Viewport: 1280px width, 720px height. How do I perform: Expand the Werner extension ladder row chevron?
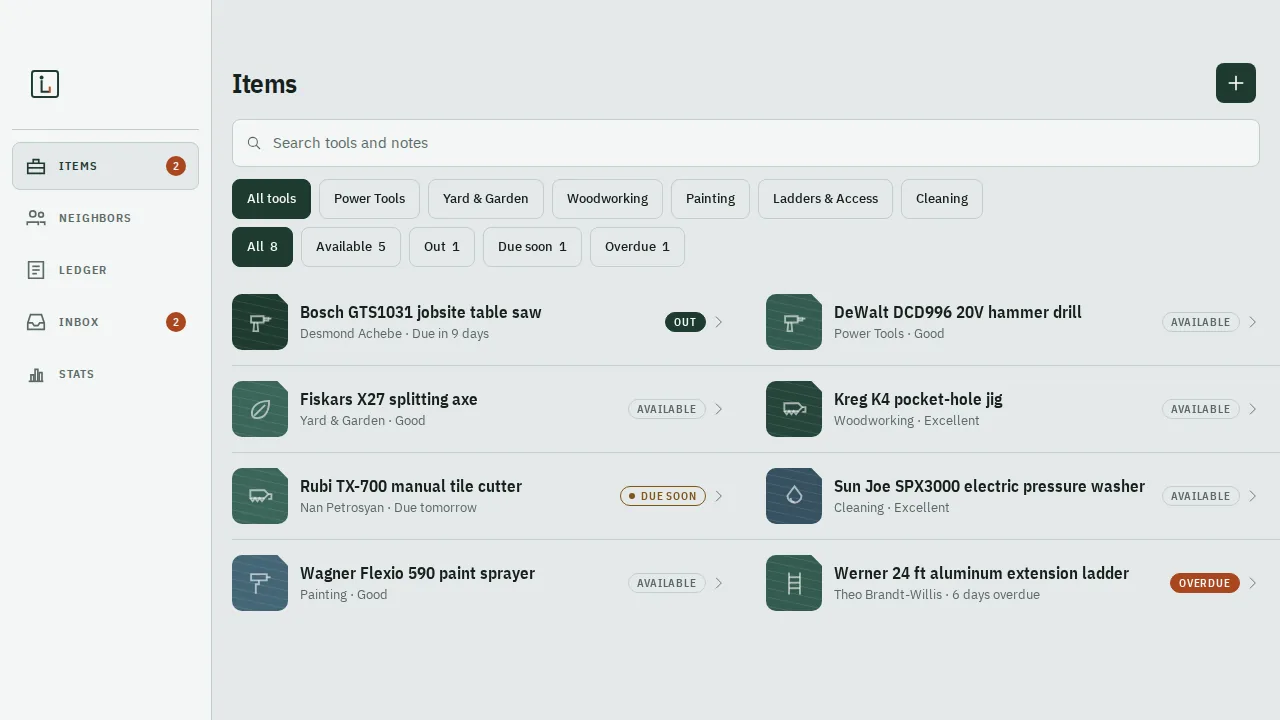coord(1253,583)
